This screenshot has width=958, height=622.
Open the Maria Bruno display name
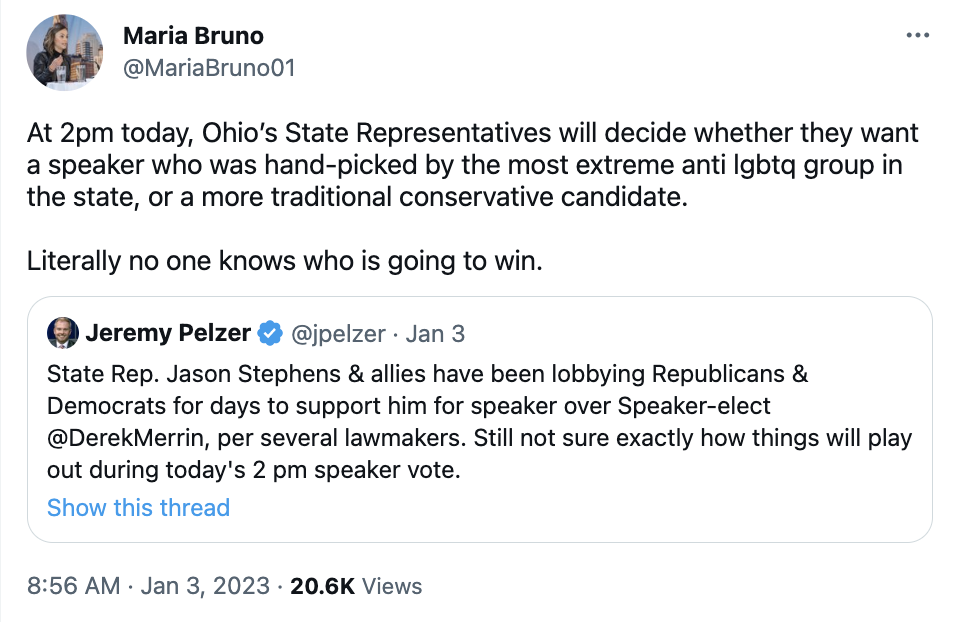click(192, 37)
